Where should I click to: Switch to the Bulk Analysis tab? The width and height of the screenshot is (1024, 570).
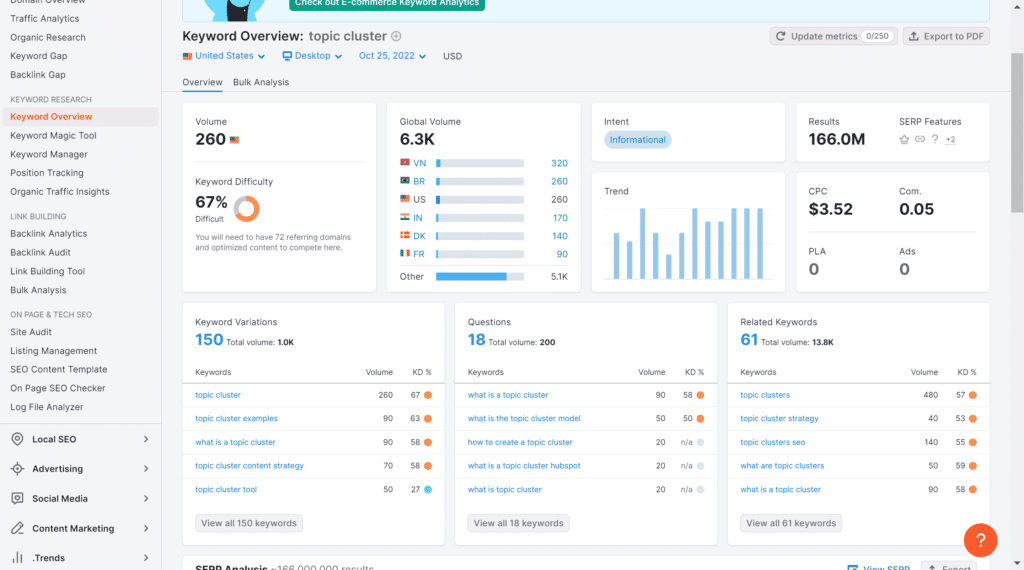point(261,82)
